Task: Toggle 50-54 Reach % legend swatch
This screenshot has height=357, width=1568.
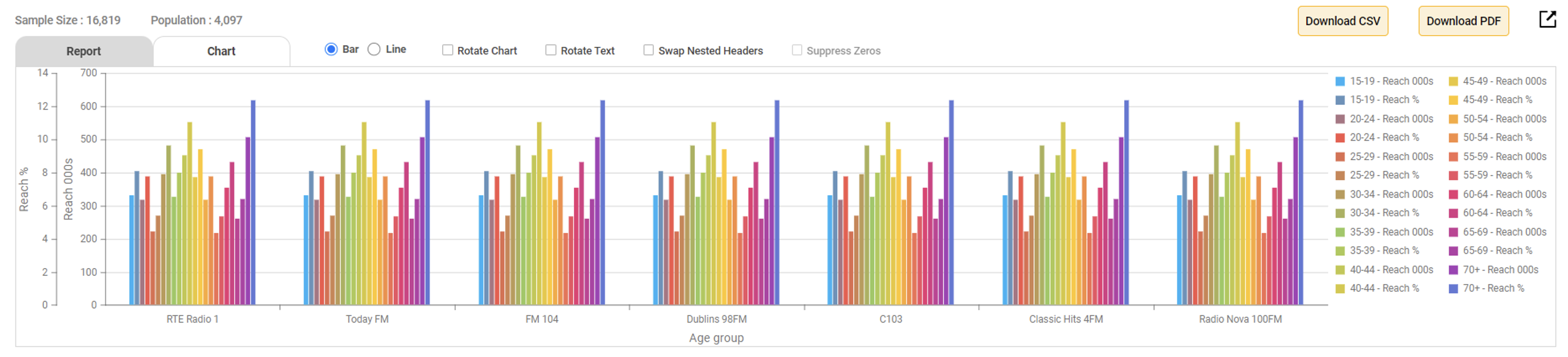Action: coord(1453,138)
